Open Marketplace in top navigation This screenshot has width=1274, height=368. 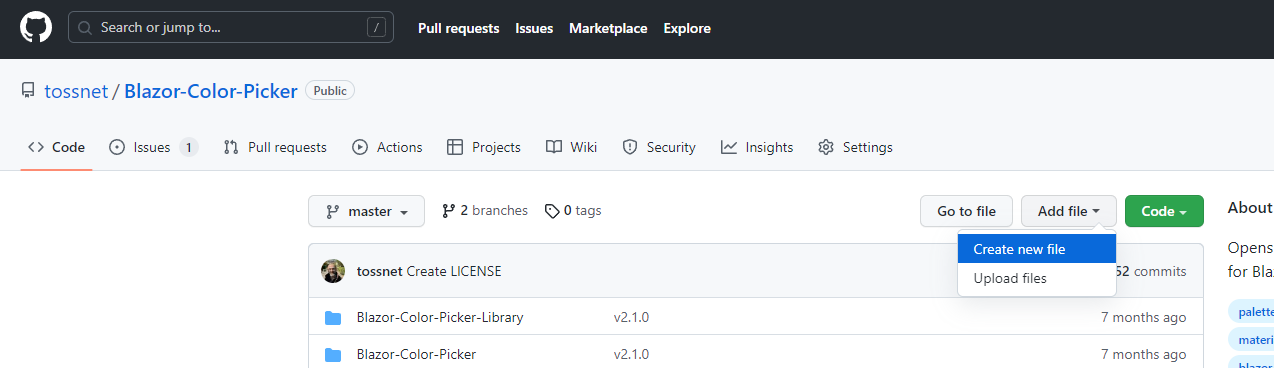click(x=608, y=28)
